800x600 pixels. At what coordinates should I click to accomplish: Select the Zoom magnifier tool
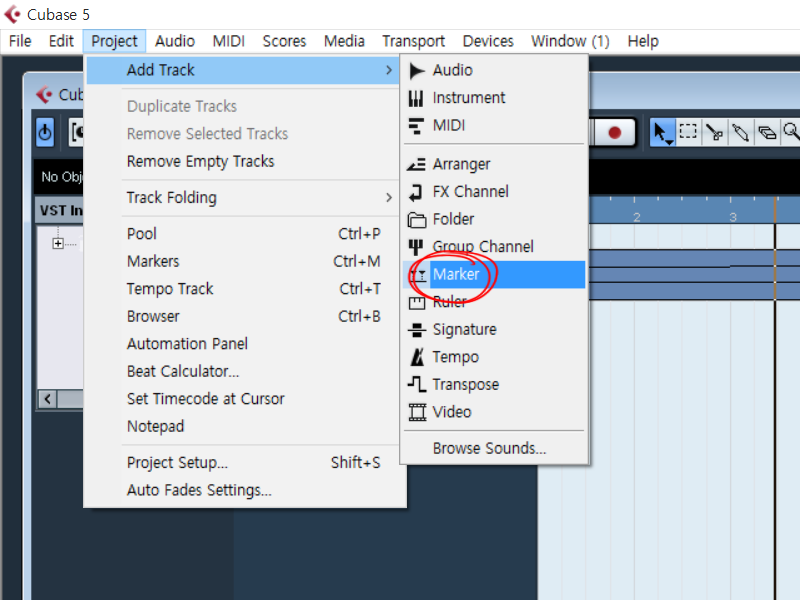tap(791, 133)
